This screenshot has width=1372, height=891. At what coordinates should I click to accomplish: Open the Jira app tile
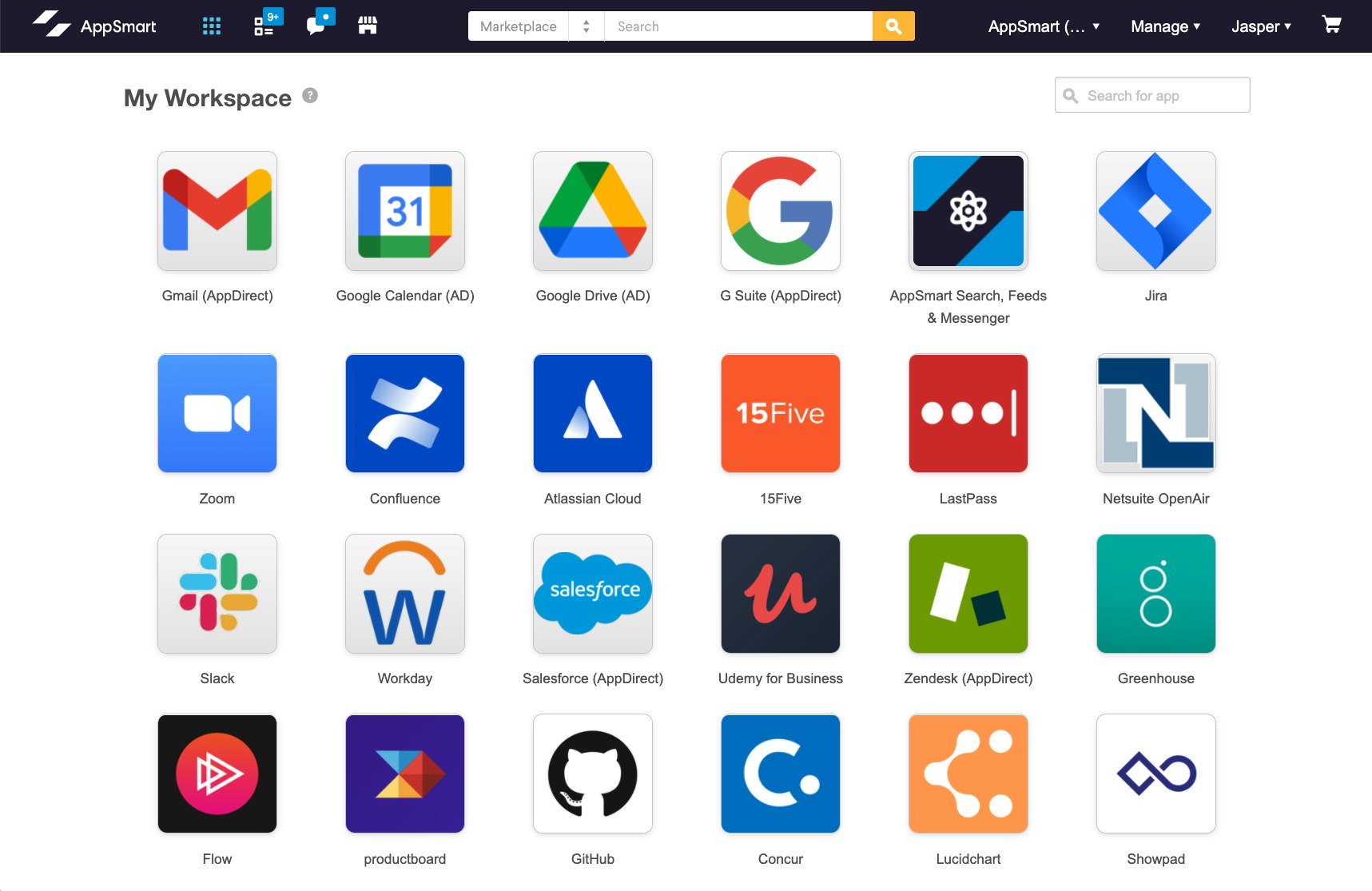(1156, 211)
